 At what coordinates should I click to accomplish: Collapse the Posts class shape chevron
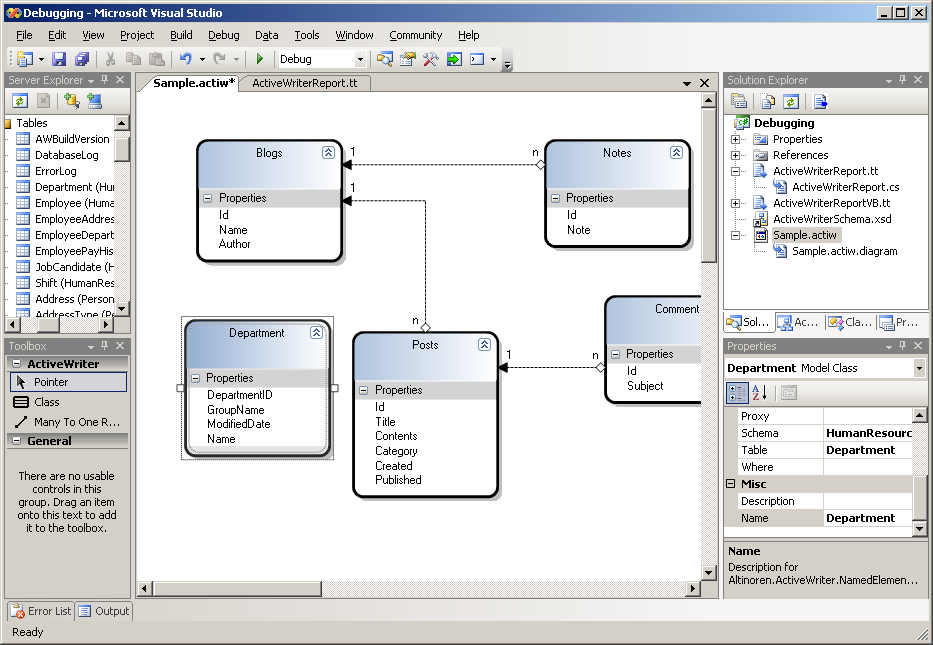click(484, 344)
